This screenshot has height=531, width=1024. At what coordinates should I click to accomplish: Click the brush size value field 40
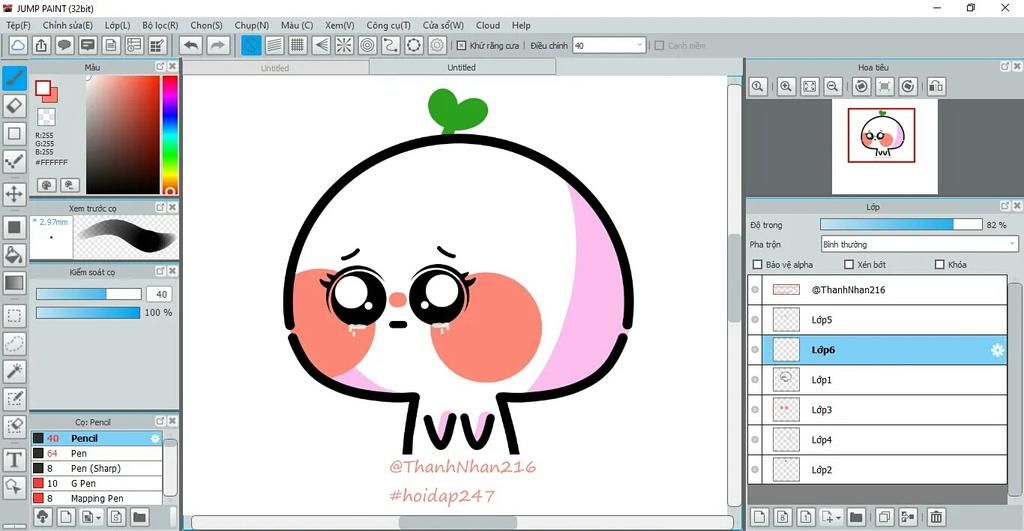point(161,295)
